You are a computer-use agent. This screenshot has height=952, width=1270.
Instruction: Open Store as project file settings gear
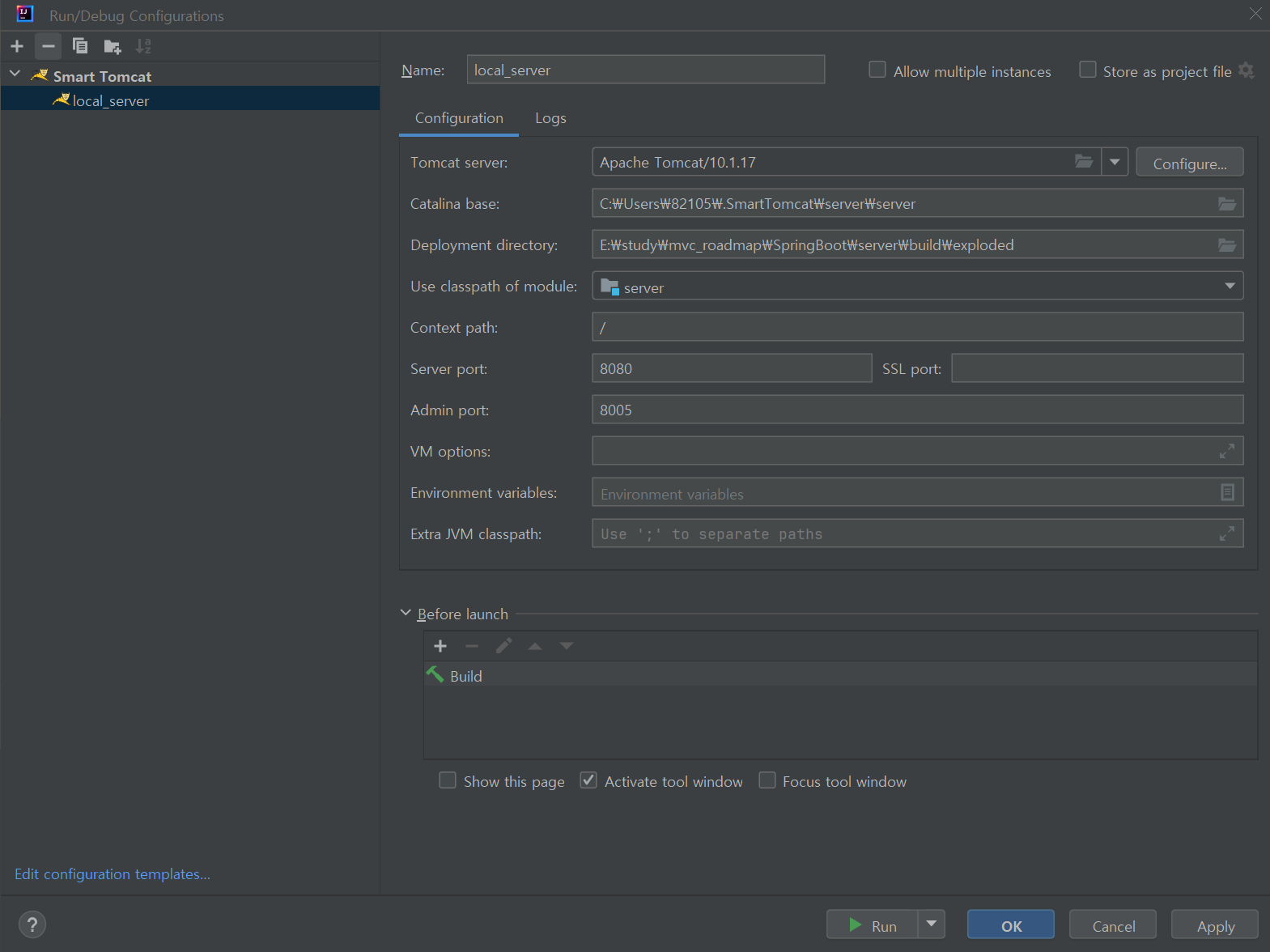click(1247, 70)
